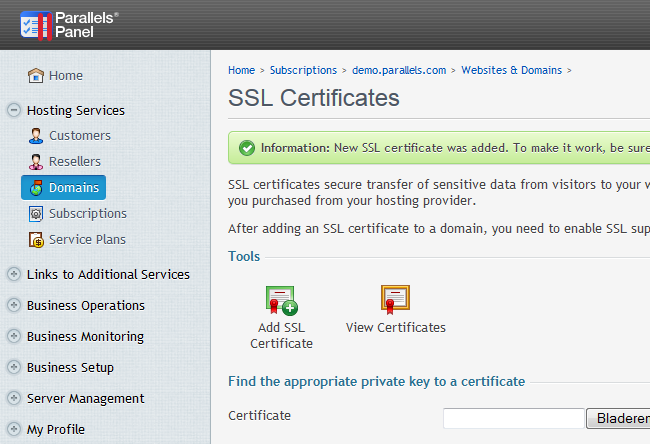Click the Subscriptions gear icon
This screenshot has height=444, width=650.
[x=36, y=214]
